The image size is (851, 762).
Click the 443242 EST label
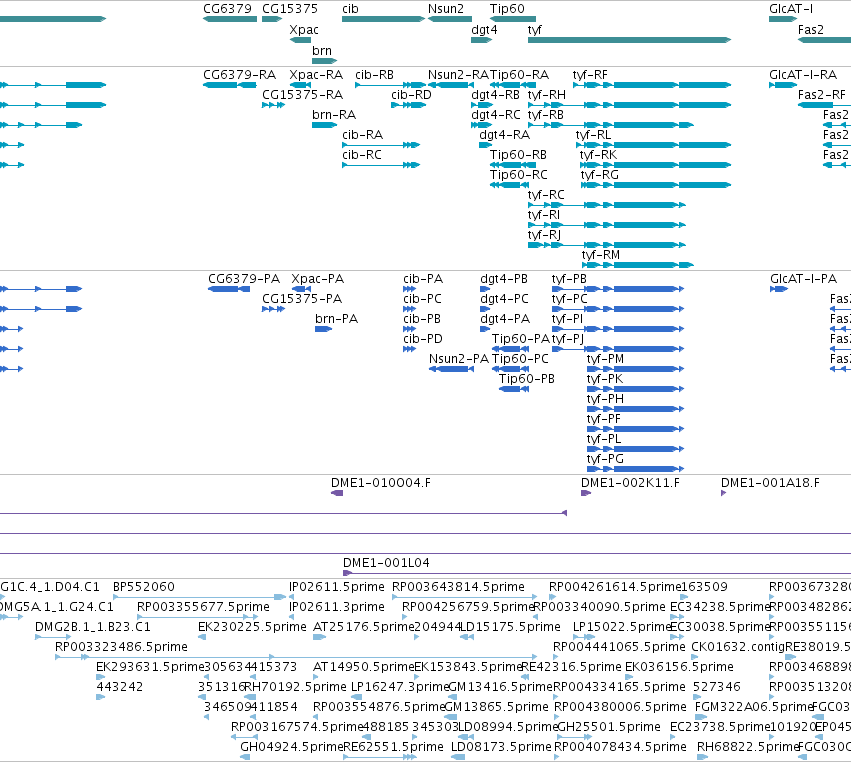[x=119, y=687]
